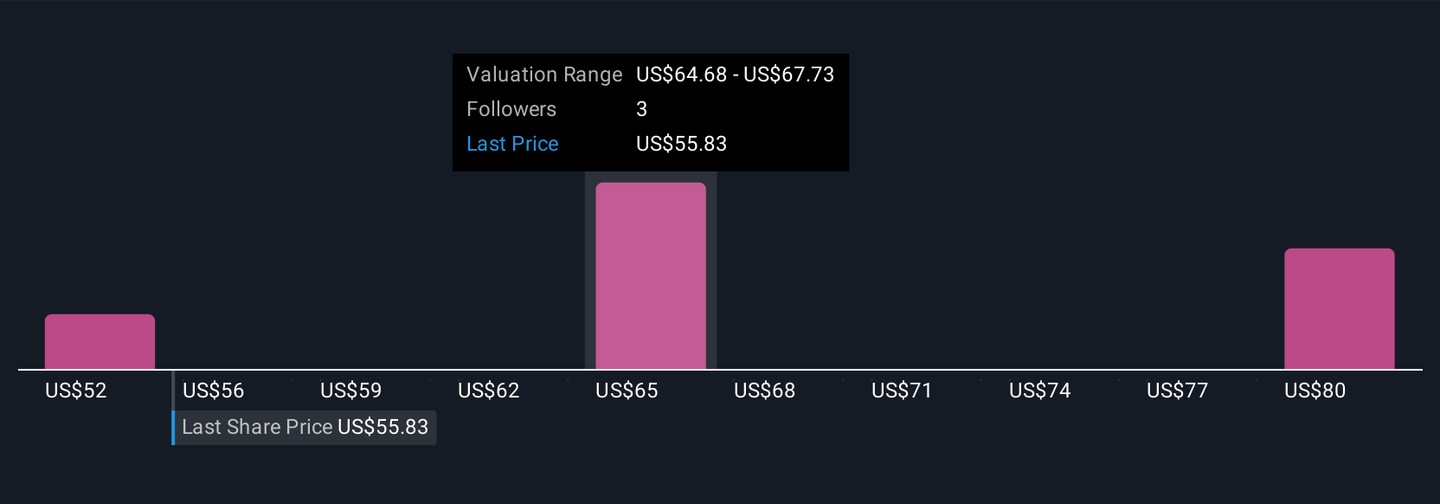
Task: Select the highlighted bar above US$65
Action: point(651,276)
